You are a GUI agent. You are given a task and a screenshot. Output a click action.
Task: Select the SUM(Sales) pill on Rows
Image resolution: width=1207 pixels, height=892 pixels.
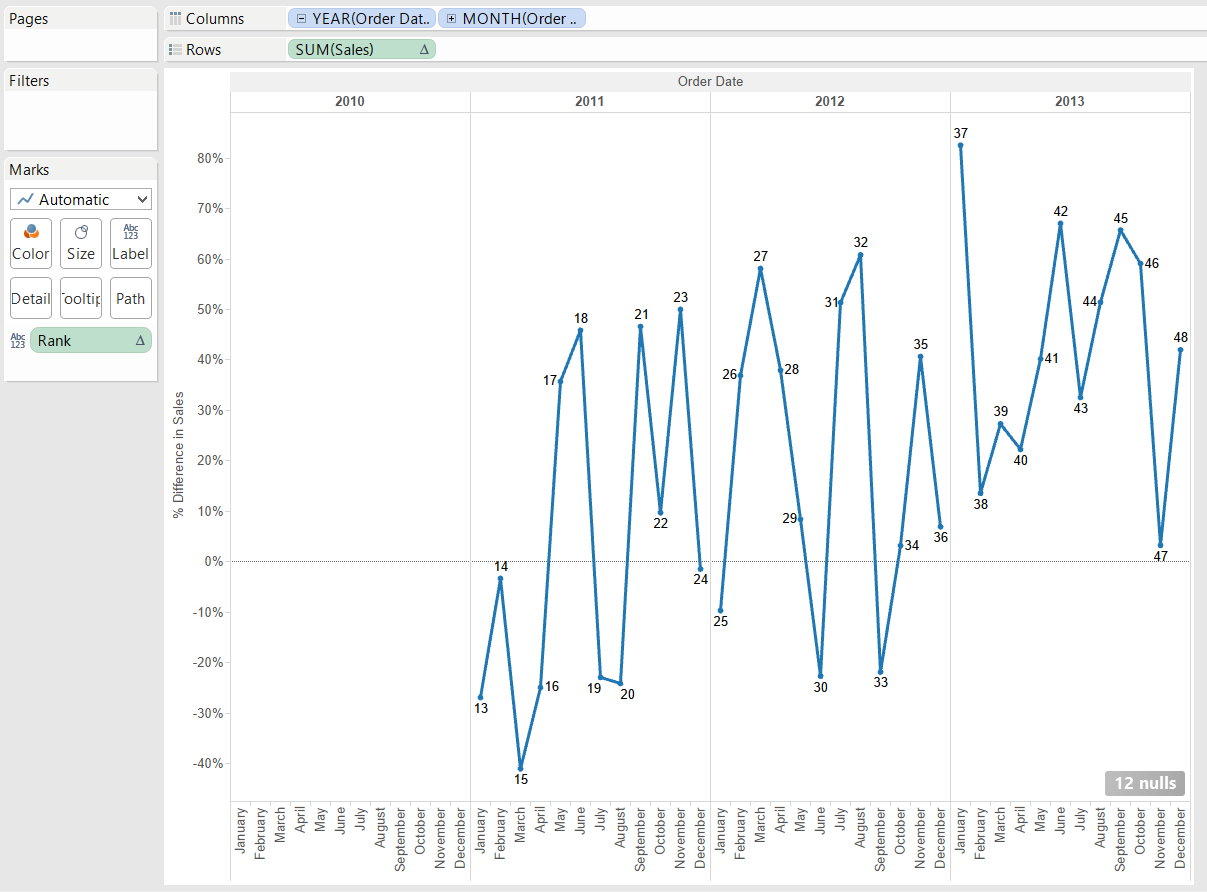click(x=360, y=49)
